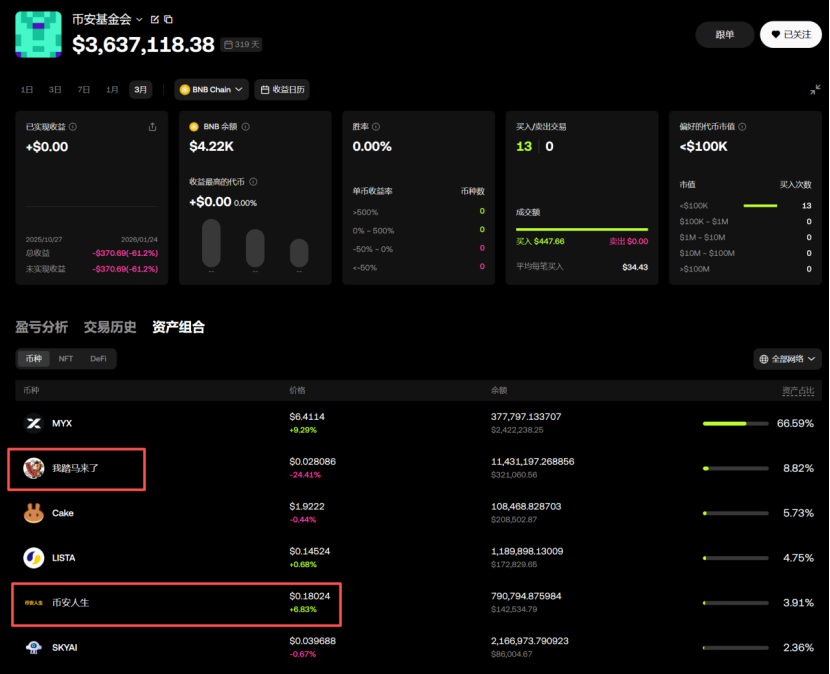830x674 pixels.
Task: Select the DeFi segment filter
Action: pyautogui.click(x=98, y=358)
